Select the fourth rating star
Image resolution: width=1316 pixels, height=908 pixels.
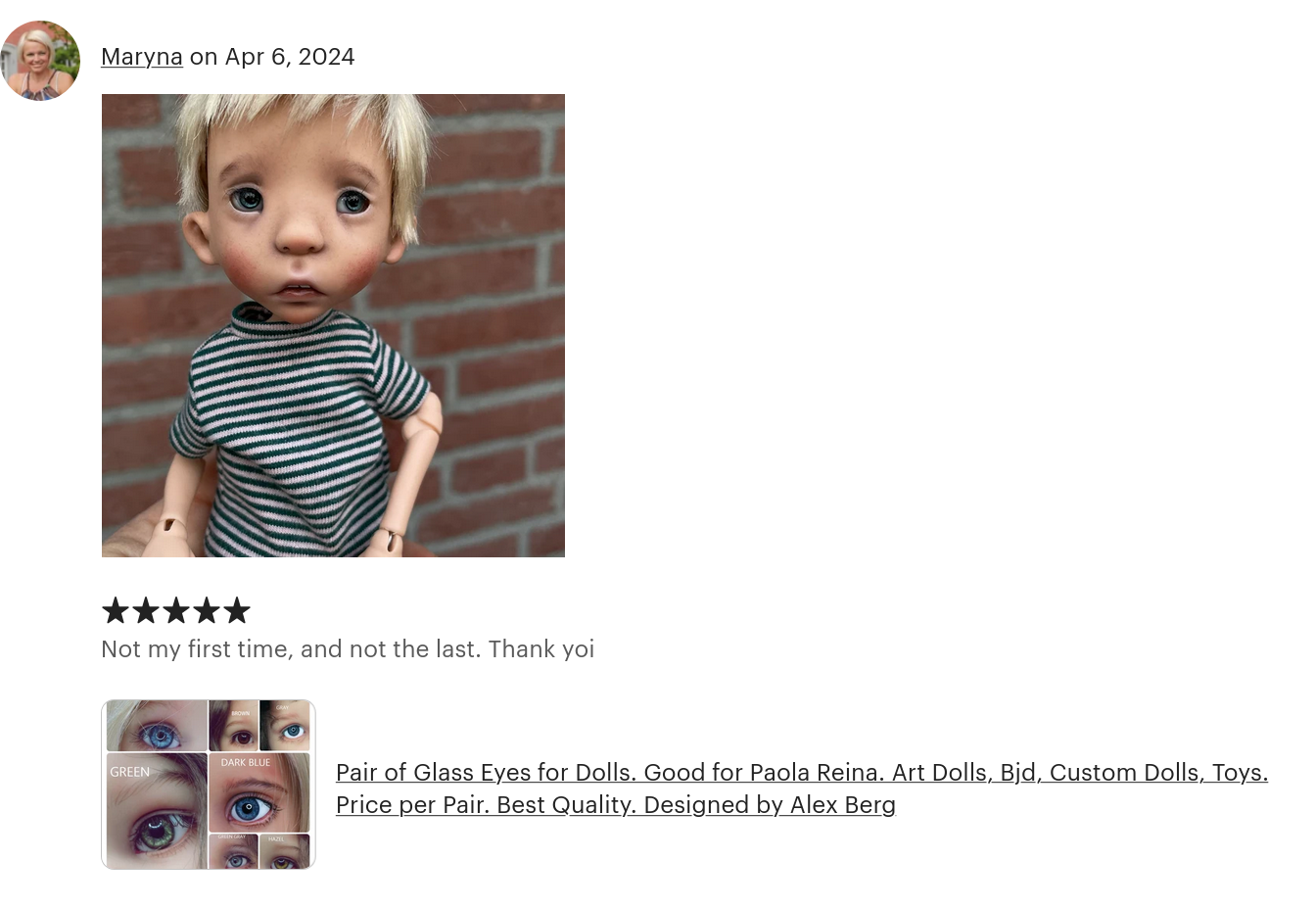coord(207,610)
